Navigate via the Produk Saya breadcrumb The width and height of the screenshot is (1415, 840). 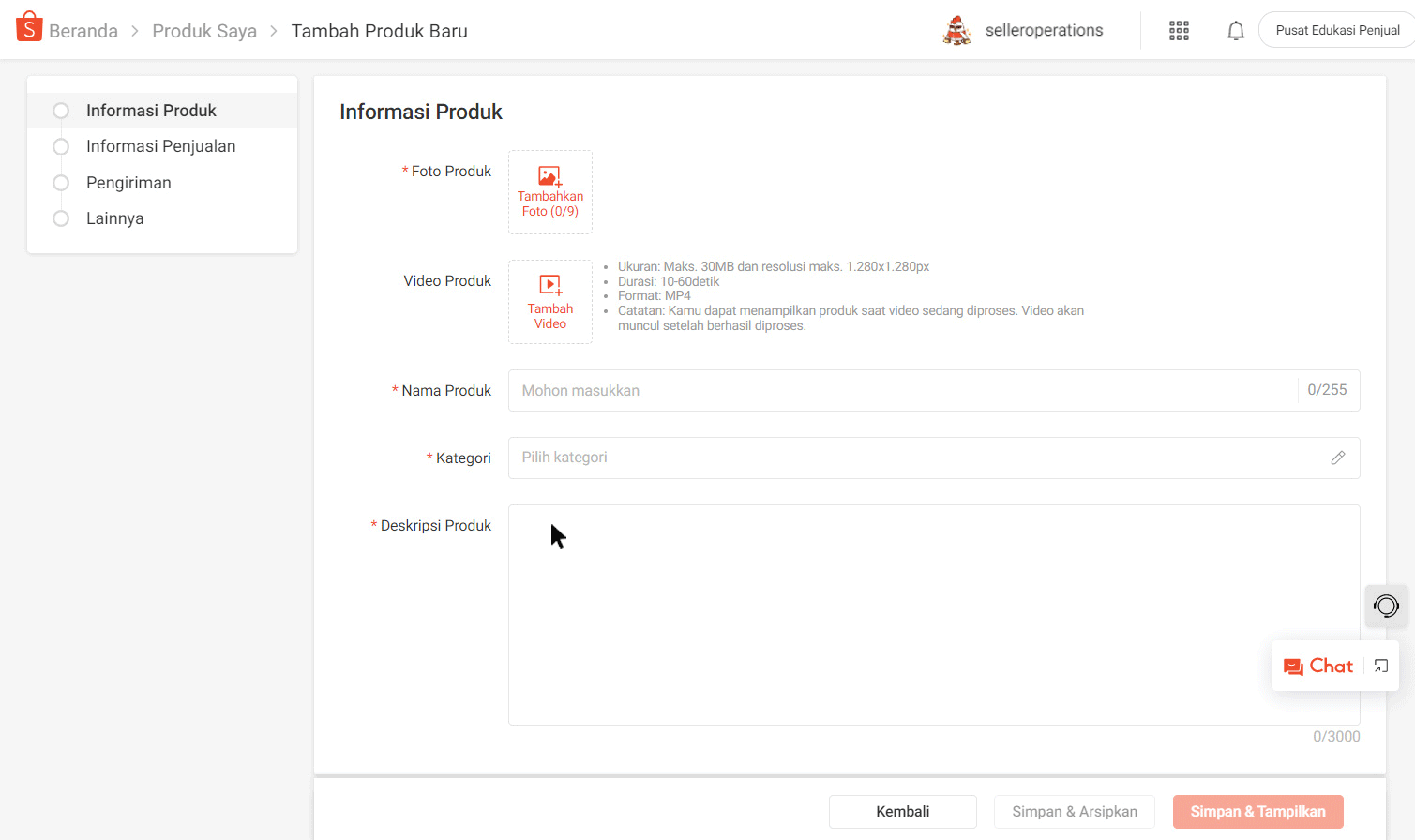(x=204, y=30)
